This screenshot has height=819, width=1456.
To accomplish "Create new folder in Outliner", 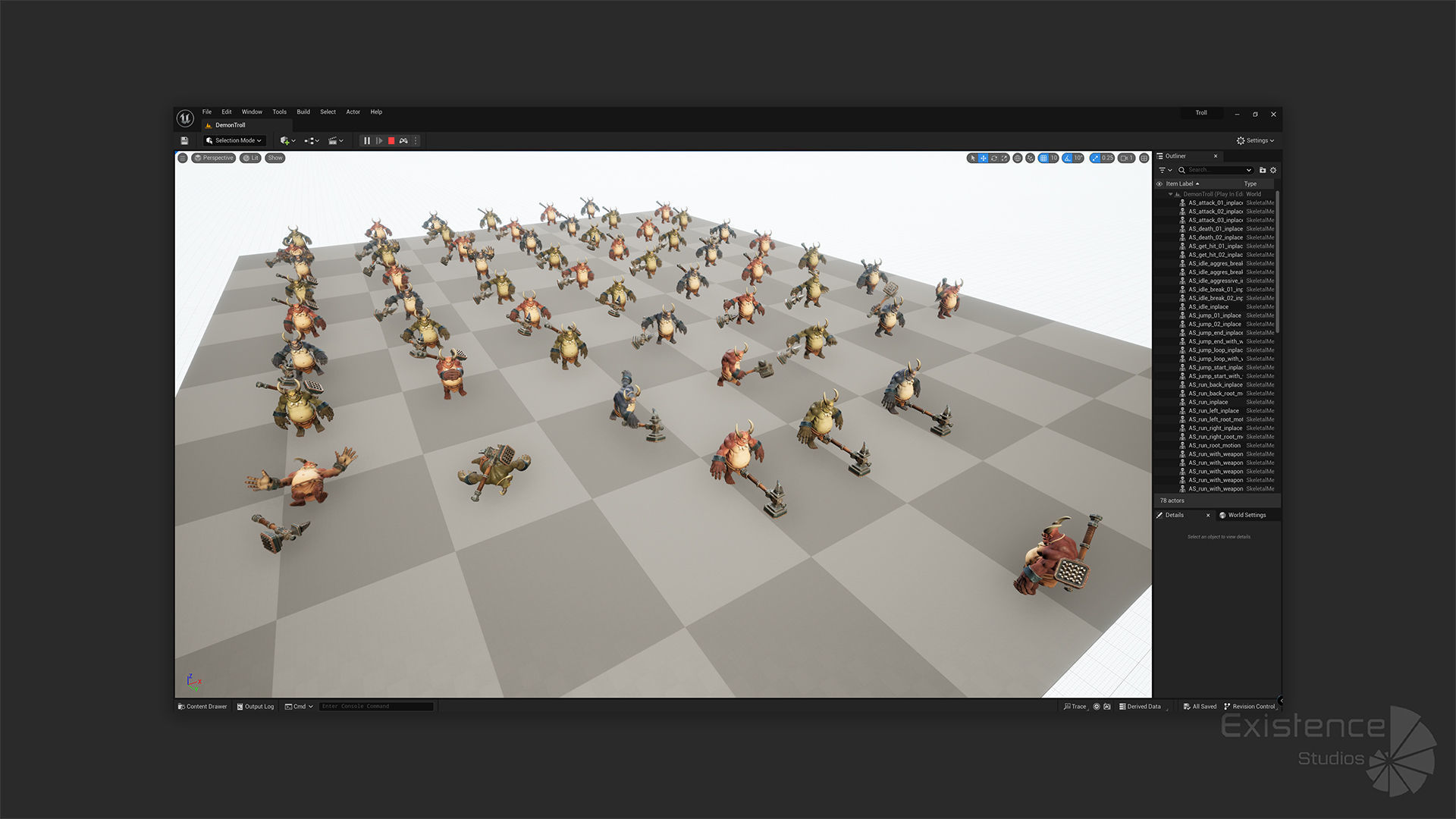I will [1263, 171].
